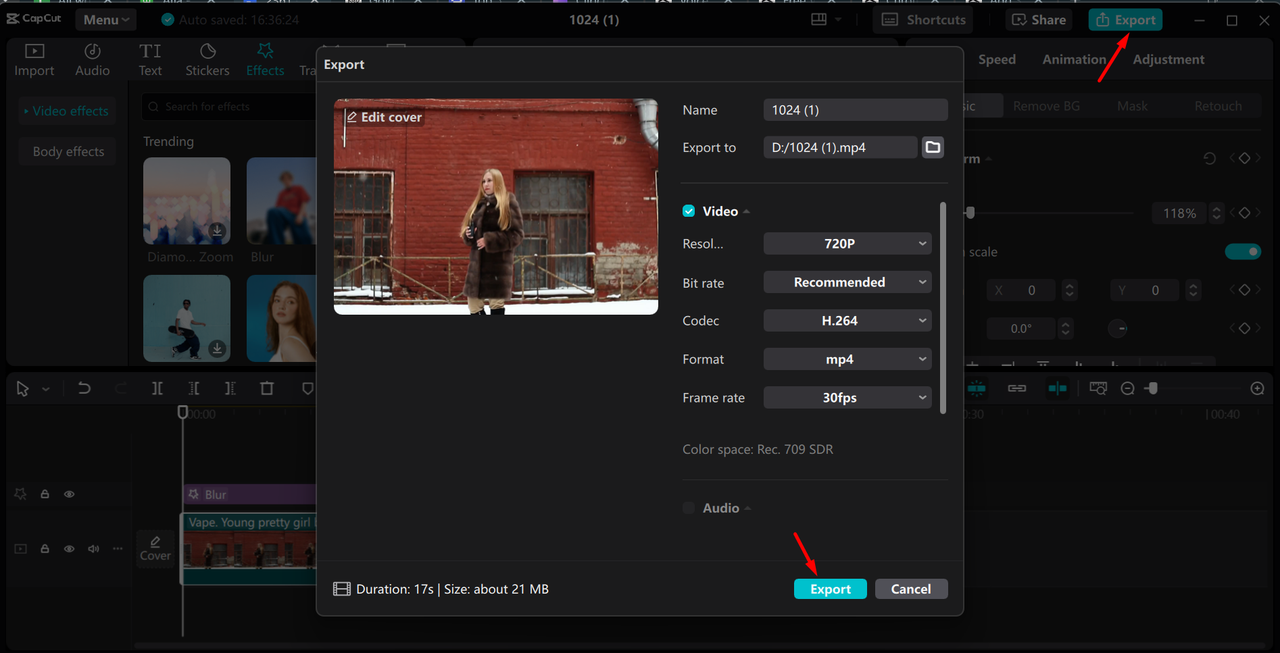The height and width of the screenshot is (653, 1280).
Task: Select the Effects panel icon
Action: click(x=265, y=51)
